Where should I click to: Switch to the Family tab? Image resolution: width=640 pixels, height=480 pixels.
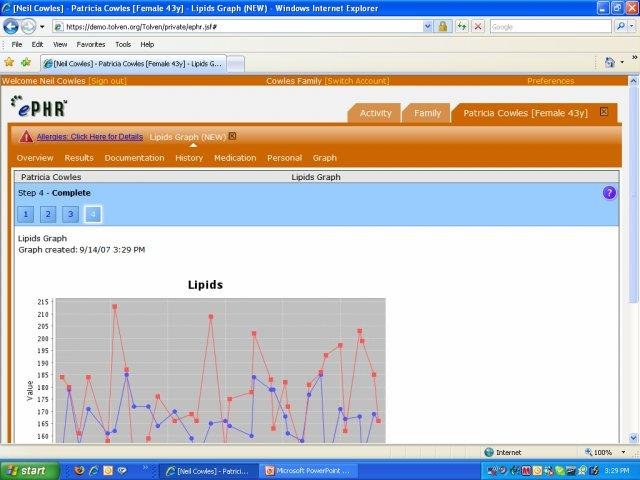coord(427,114)
